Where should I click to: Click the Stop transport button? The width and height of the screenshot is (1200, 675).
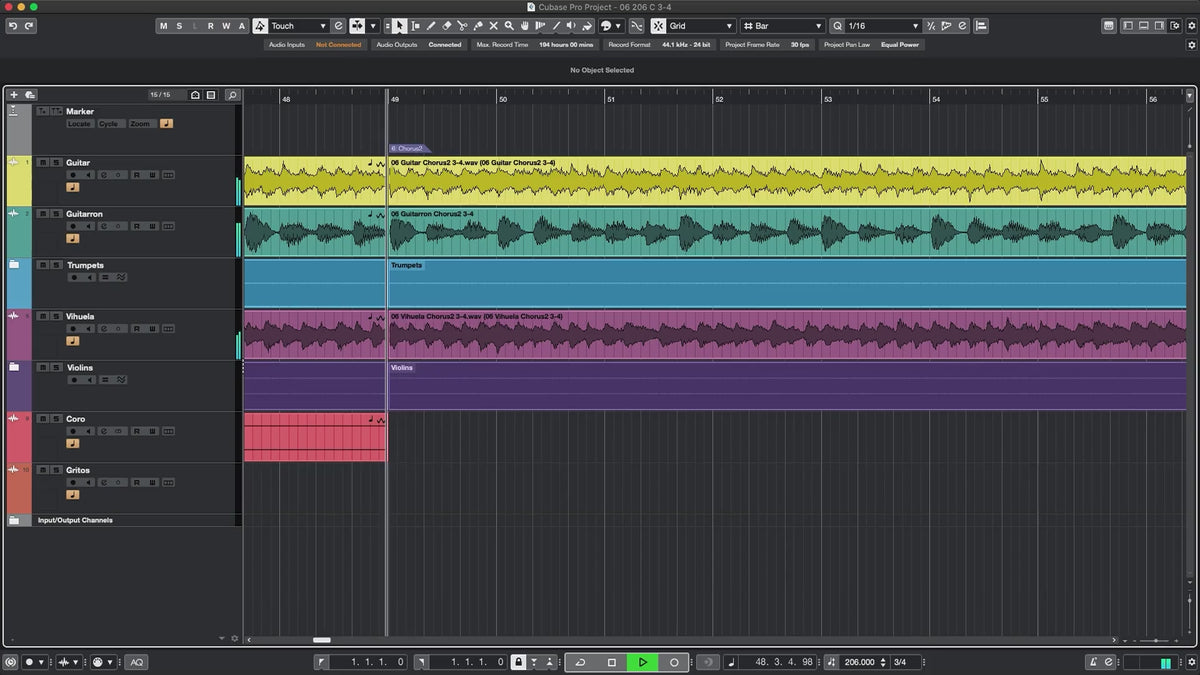click(612, 662)
